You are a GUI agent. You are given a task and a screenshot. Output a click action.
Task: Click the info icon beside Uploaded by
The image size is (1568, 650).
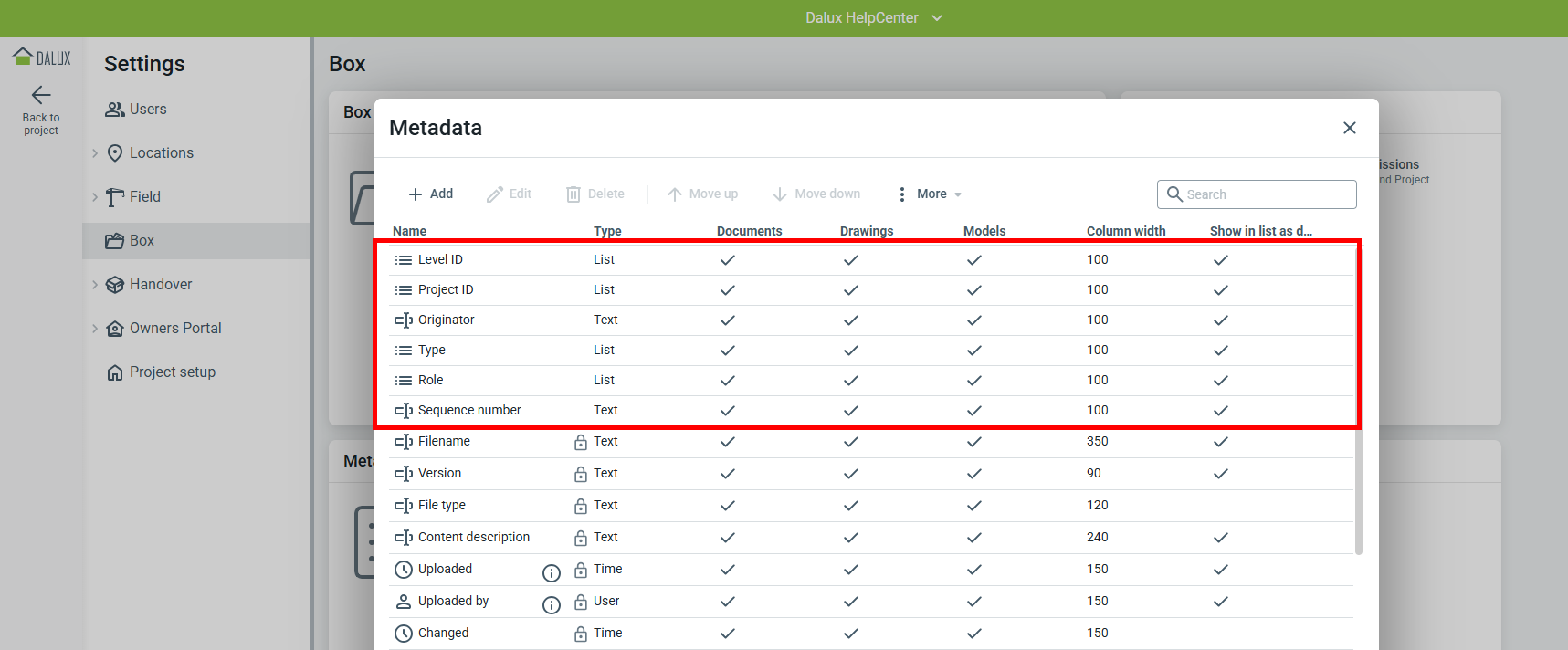[x=552, y=604]
